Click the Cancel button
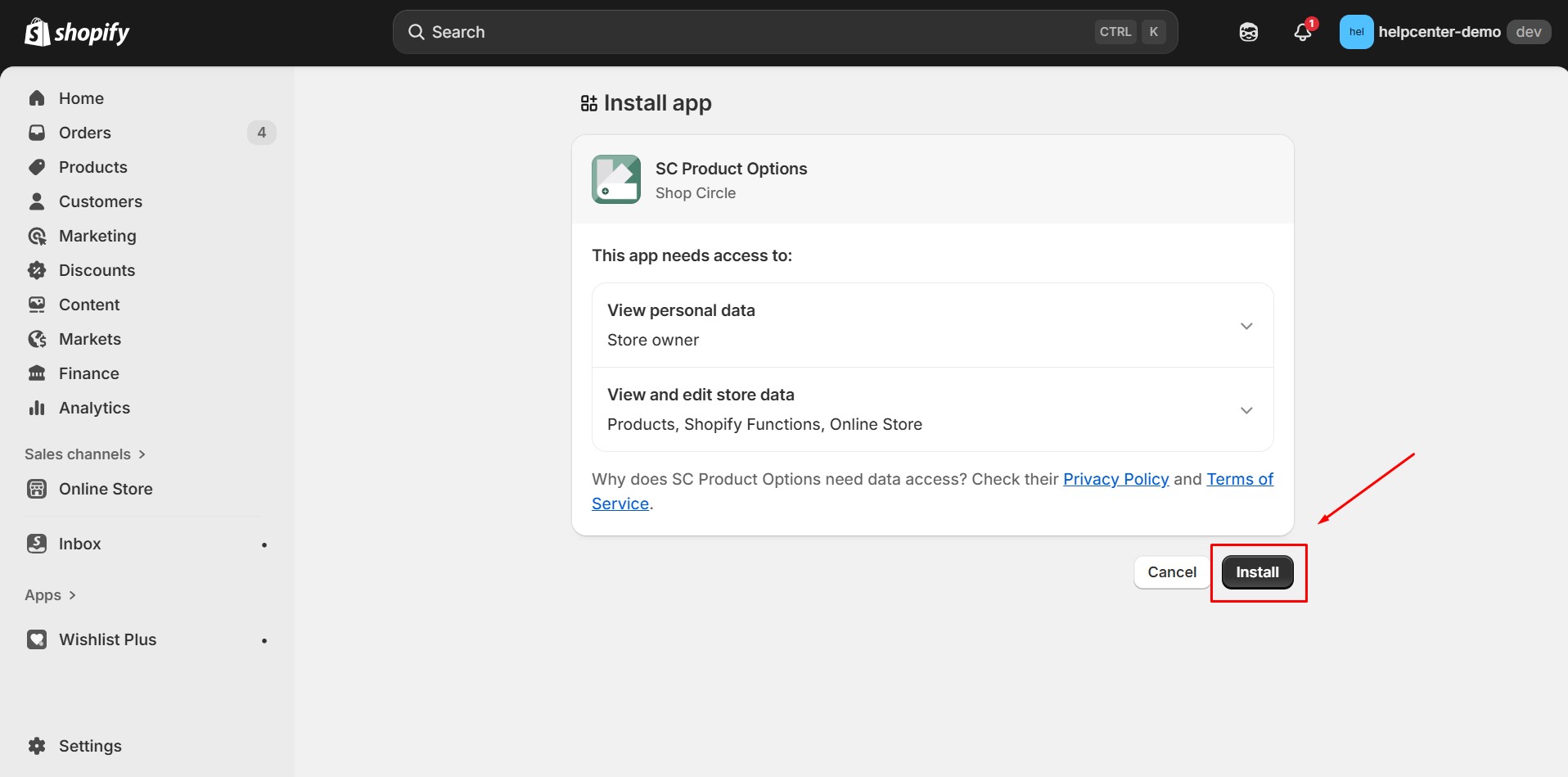Viewport: 1568px width, 777px height. coord(1172,571)
